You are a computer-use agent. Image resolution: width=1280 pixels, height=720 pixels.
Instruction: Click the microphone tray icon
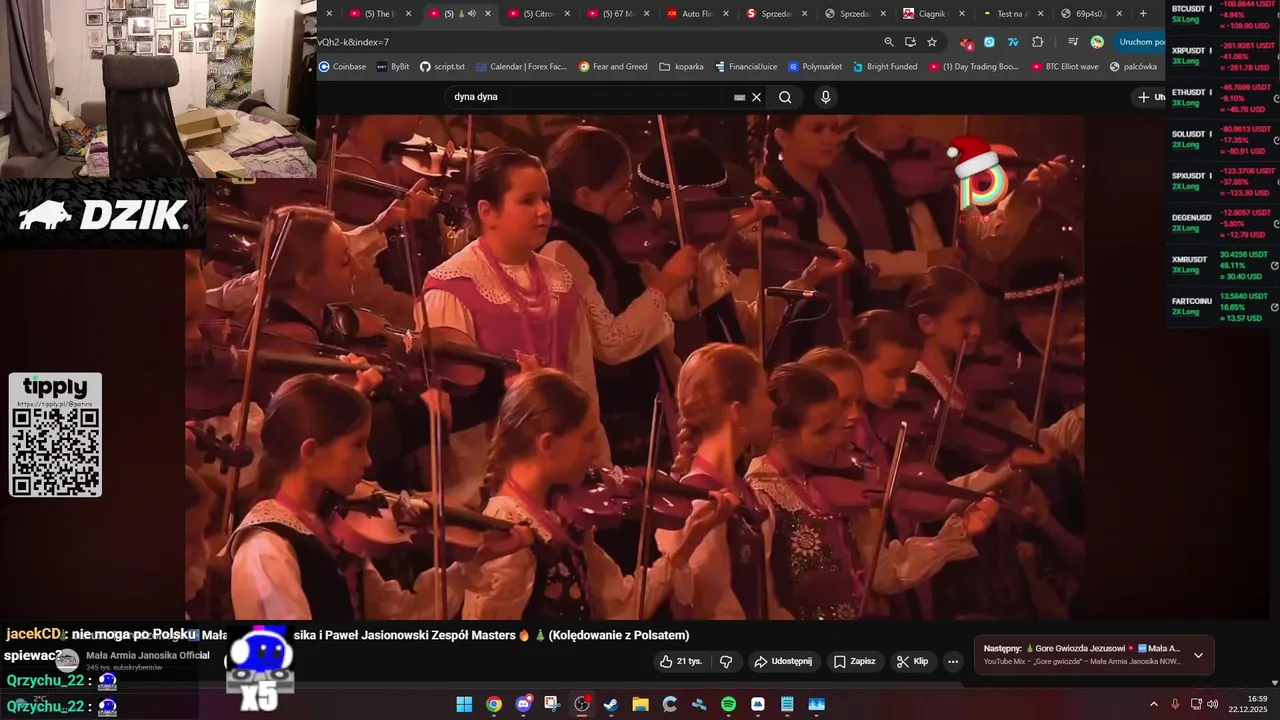tap(1175, 704)
